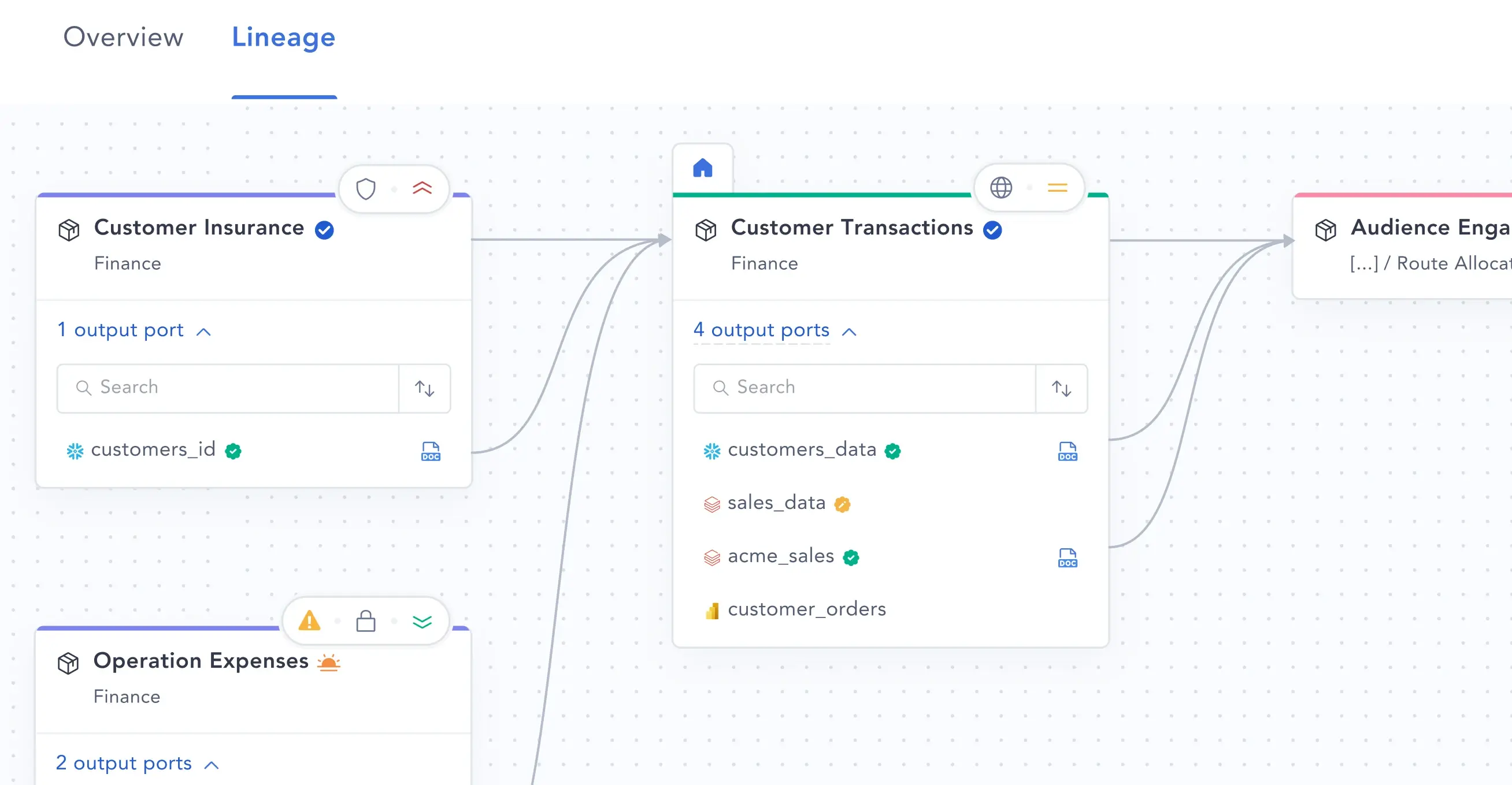
Task: Click the snowflake icon next to customers_data
Action: pos(712,451)
